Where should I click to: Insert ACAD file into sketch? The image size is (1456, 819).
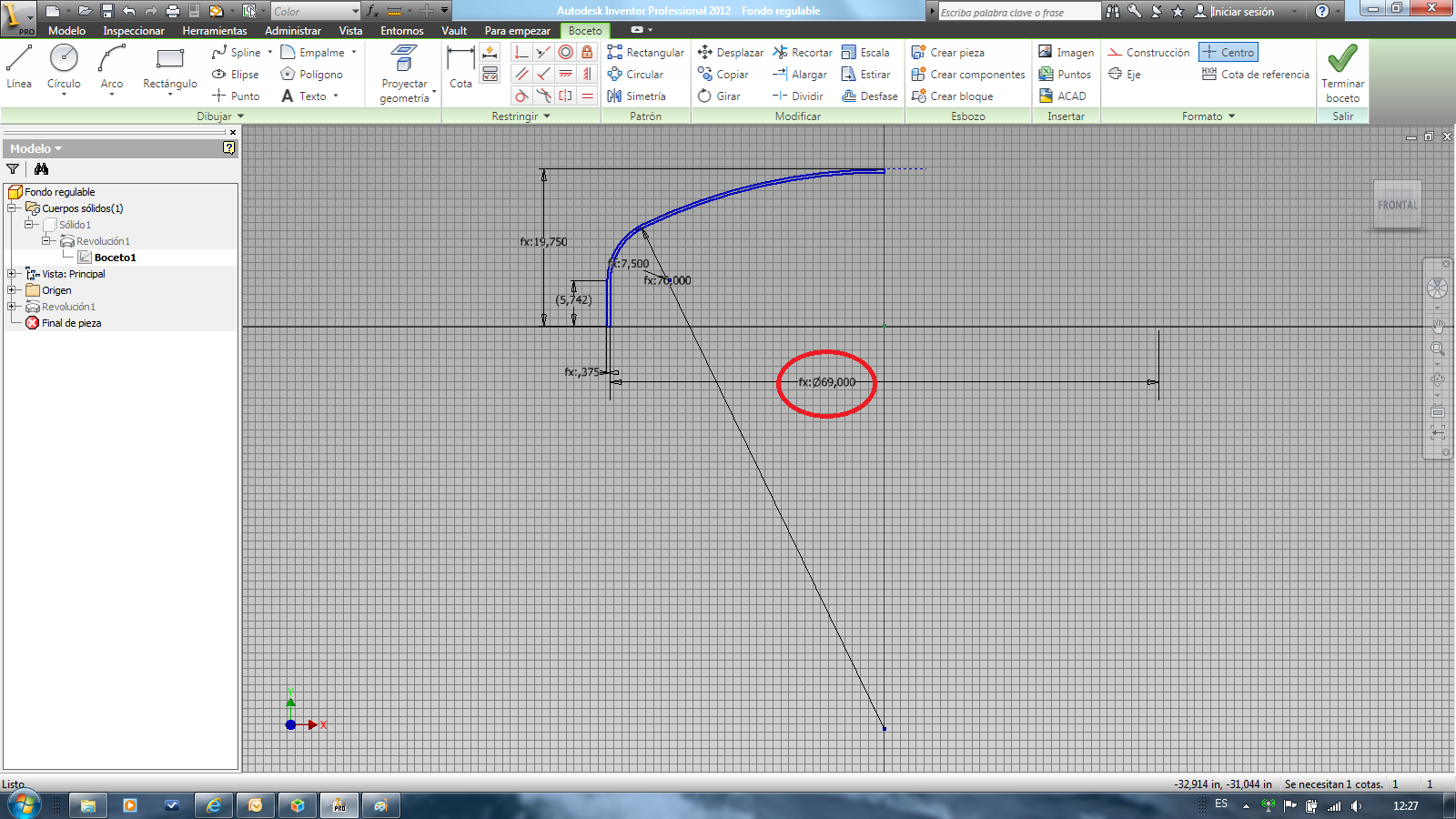coord(1062,96)
